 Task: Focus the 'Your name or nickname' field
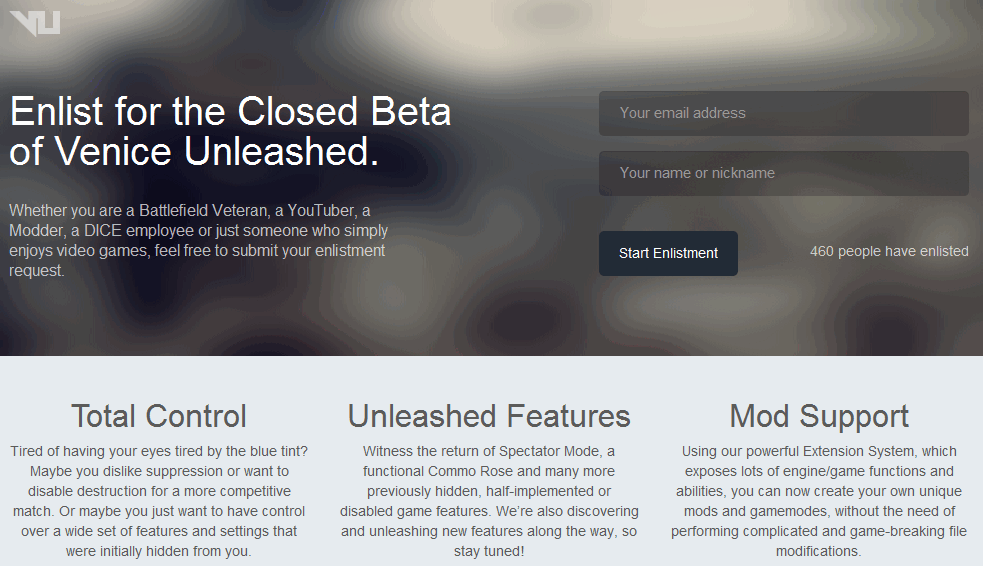tap(784, 174)
